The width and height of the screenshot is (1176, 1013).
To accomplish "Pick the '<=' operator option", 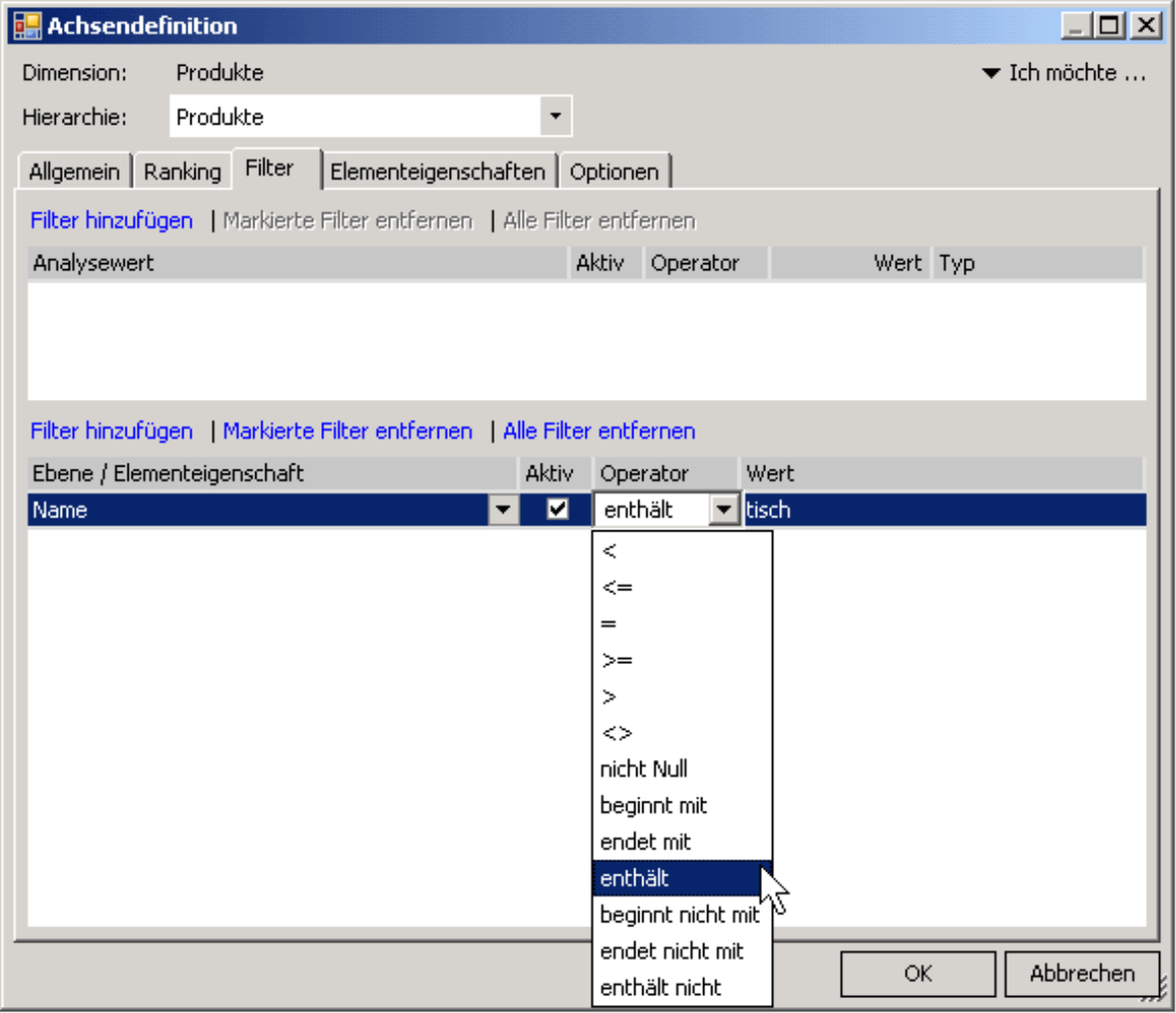I will [617, 587].
